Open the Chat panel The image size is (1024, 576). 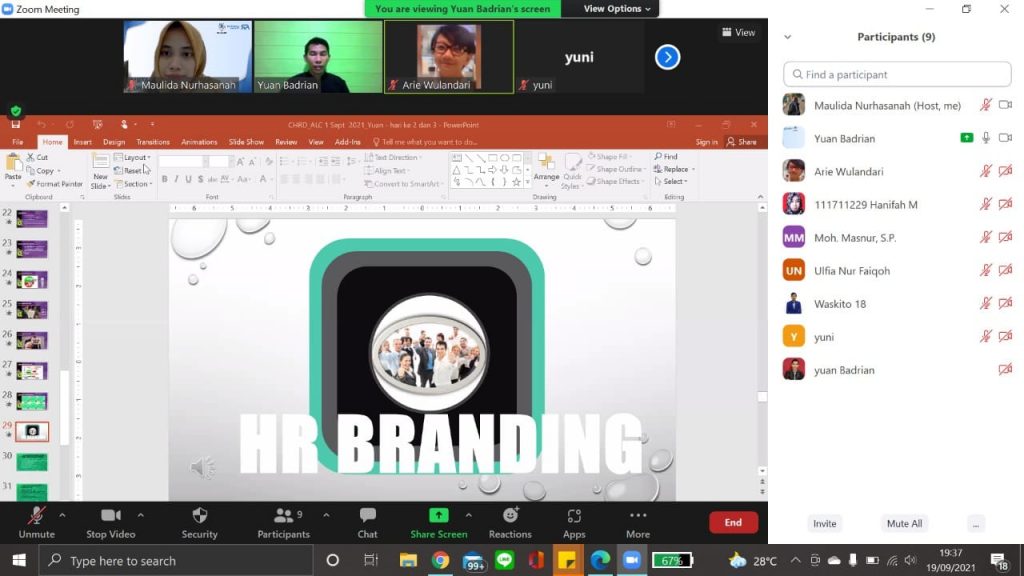[x=367, y=522]
